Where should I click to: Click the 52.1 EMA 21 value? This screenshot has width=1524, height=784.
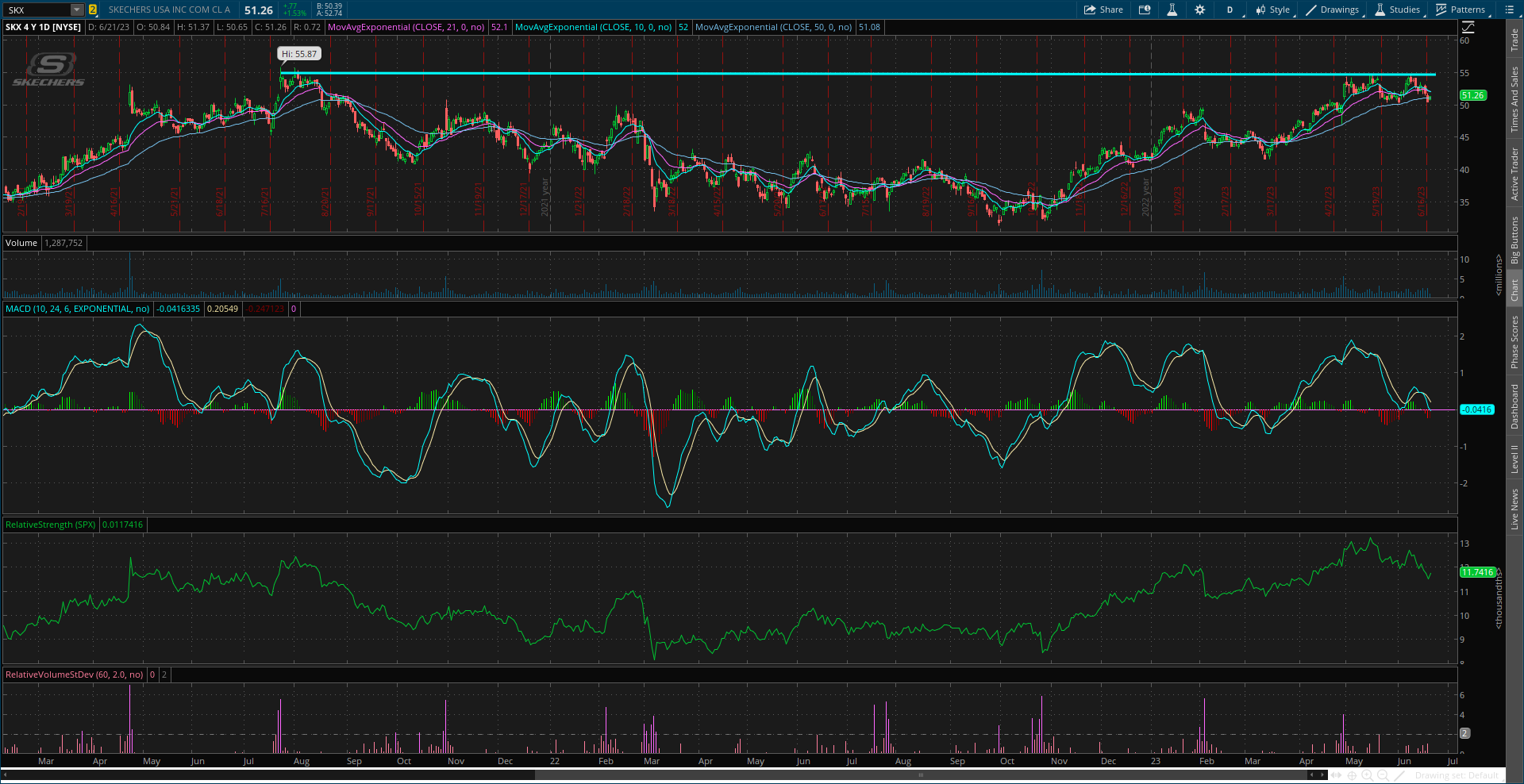point(499,27)
